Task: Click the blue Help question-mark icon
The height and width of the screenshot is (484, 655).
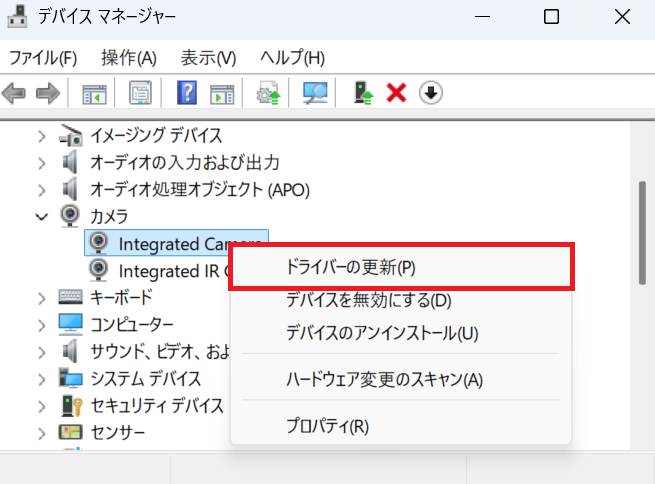Action: 187,92
